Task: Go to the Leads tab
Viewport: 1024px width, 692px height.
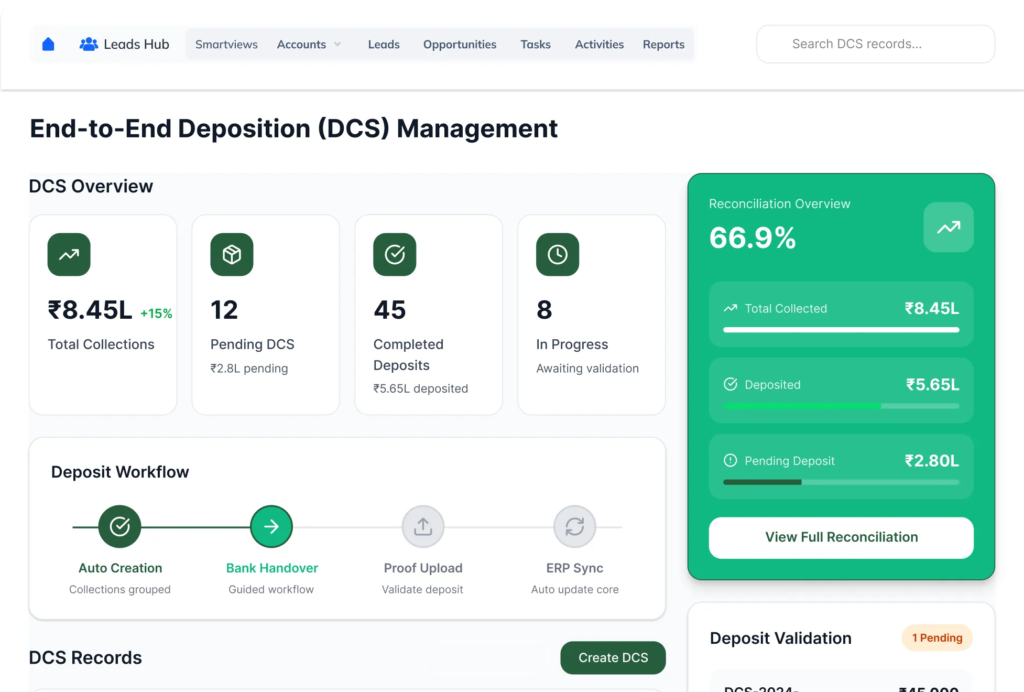Action: point(383,44)
